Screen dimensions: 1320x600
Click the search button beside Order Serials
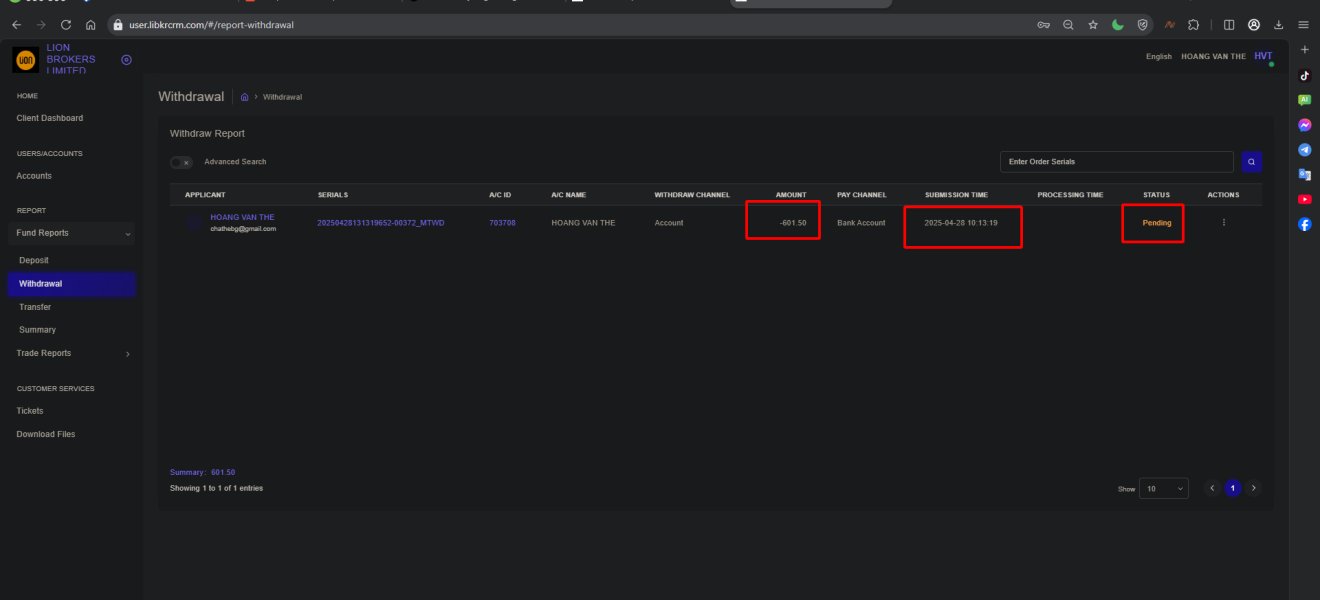[1251, 161]
